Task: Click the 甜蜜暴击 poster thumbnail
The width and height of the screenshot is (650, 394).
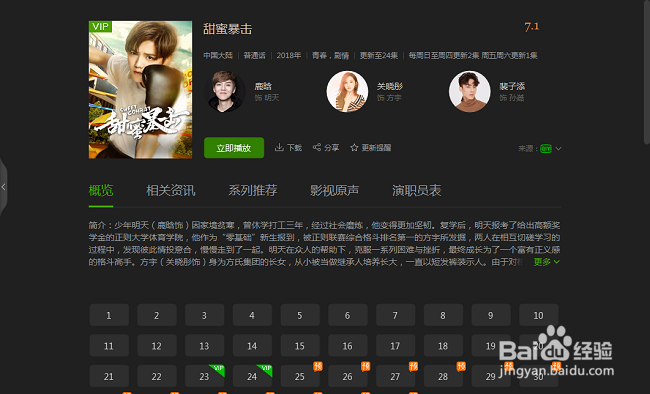Action: (x=140, y=90)
